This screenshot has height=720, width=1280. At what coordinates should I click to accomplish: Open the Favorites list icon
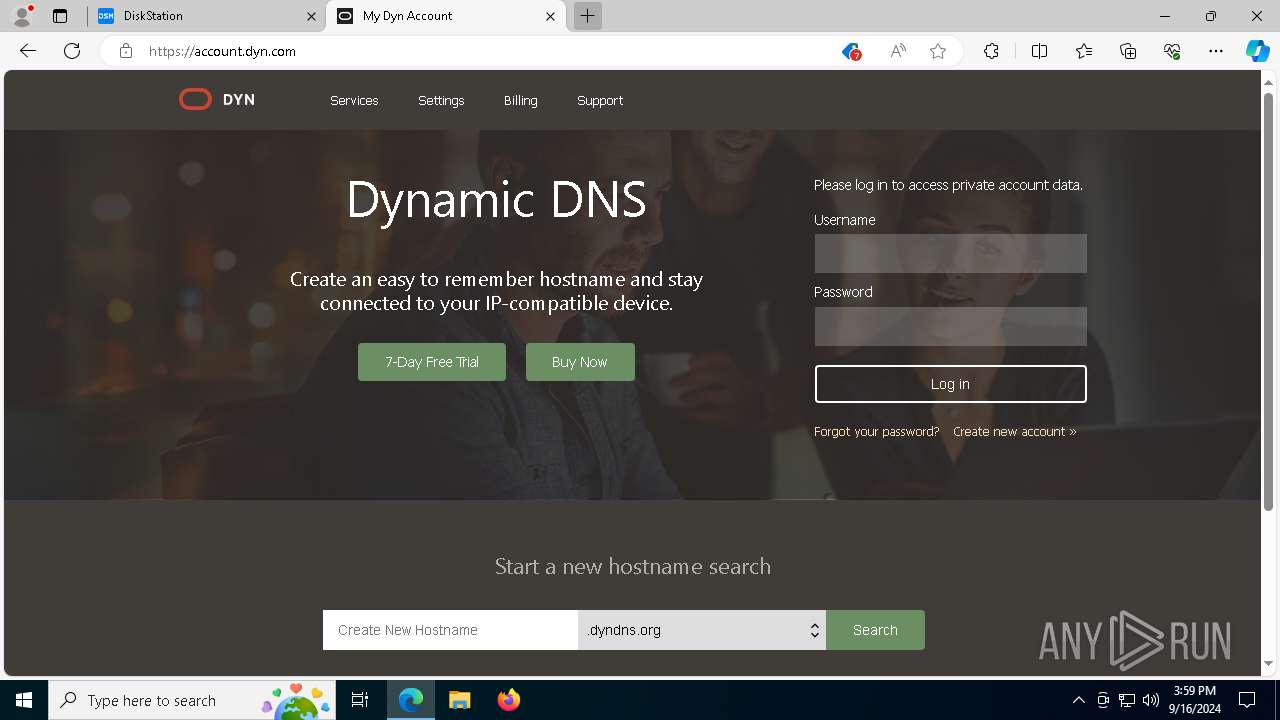pyautogui.click(x=1084, y=51)
